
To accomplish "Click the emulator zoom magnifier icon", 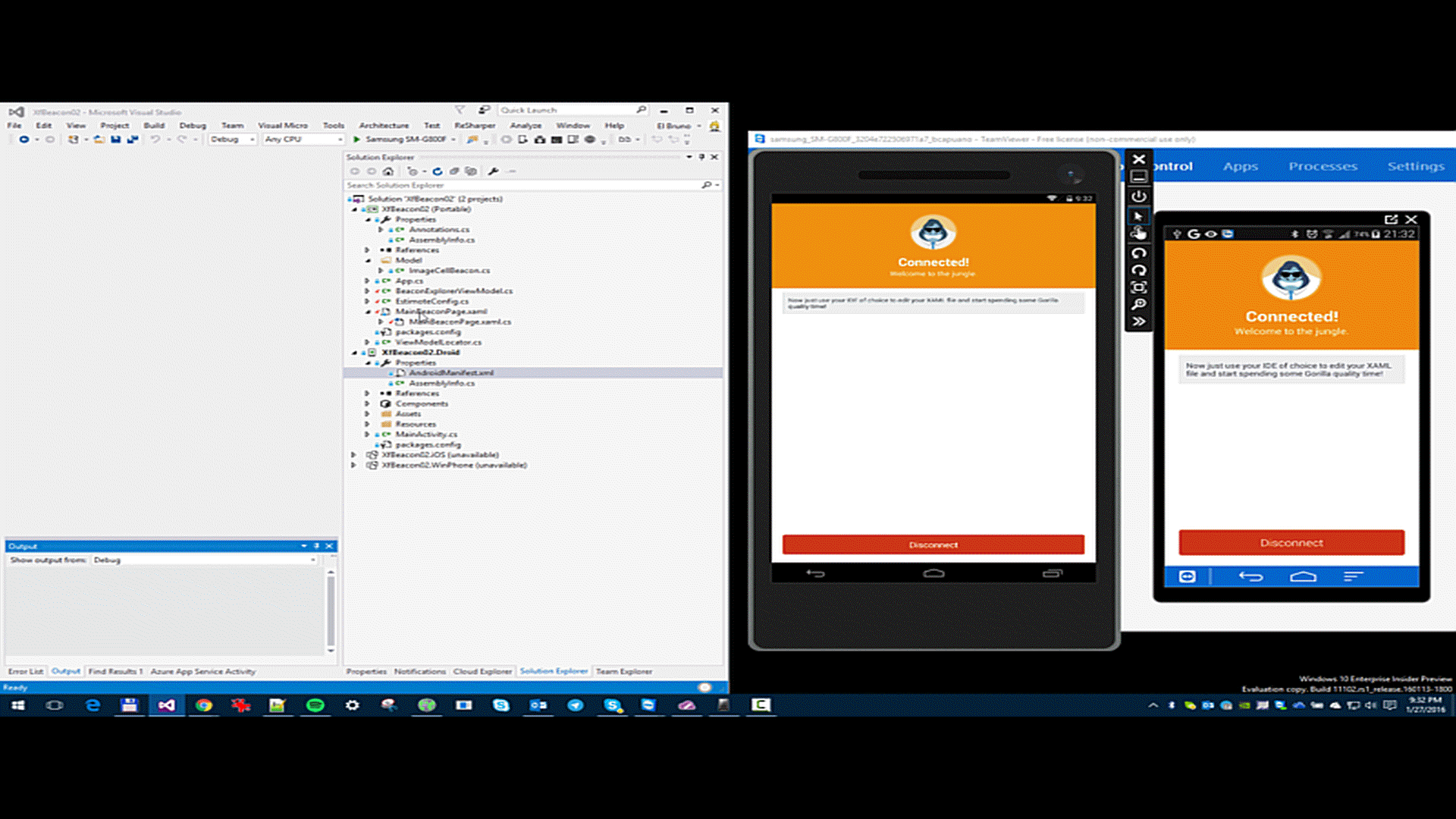I will click(1138, 304).
